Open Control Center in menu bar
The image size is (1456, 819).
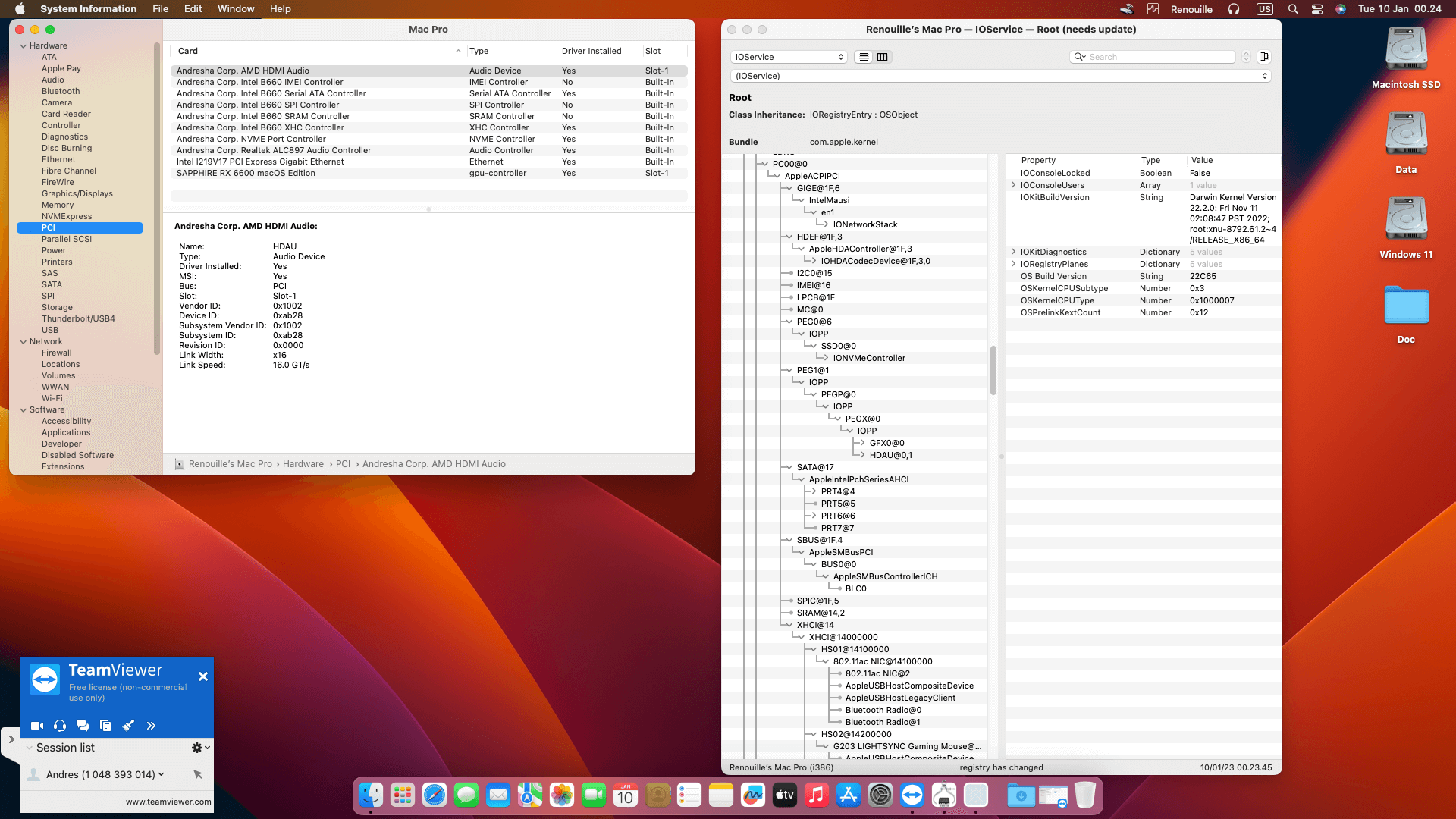click(x=1316, y=9)
